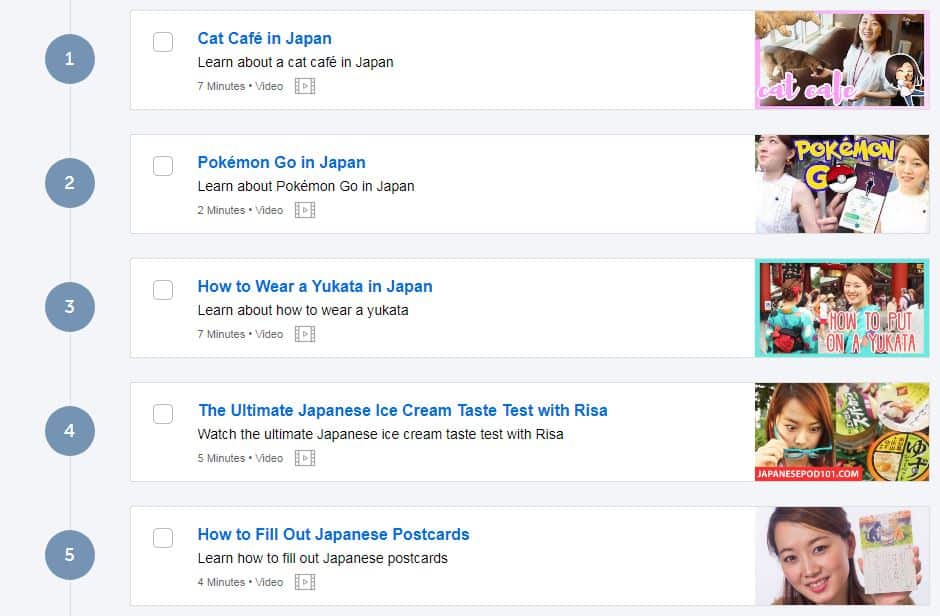The image size is (940, 616).
Task: Check the box for Cat Café in Japan
Action: tap(163, 41)
